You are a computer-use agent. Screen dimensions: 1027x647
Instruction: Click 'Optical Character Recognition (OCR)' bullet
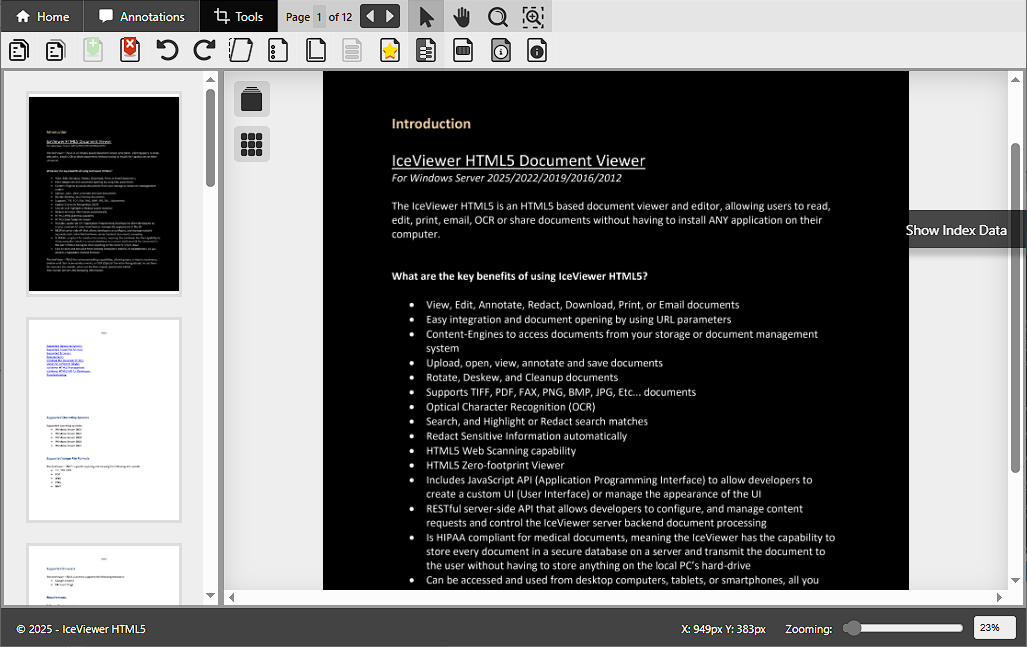click(510, 407)
